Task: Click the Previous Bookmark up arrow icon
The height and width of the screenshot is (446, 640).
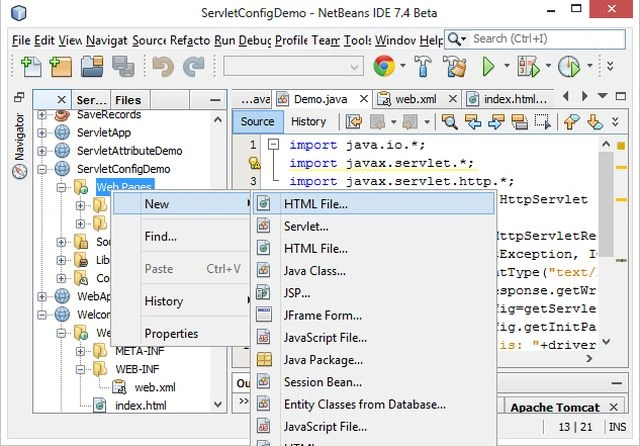Action: pyautogui.click(x=571, y=122)
